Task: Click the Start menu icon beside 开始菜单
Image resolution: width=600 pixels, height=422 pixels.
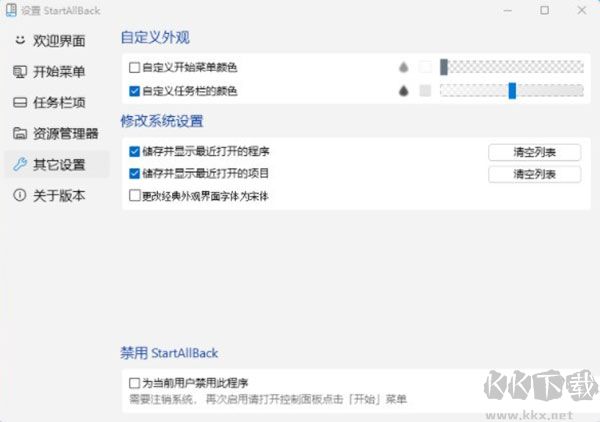Action: pyautogui.click(x=20, y=72)
